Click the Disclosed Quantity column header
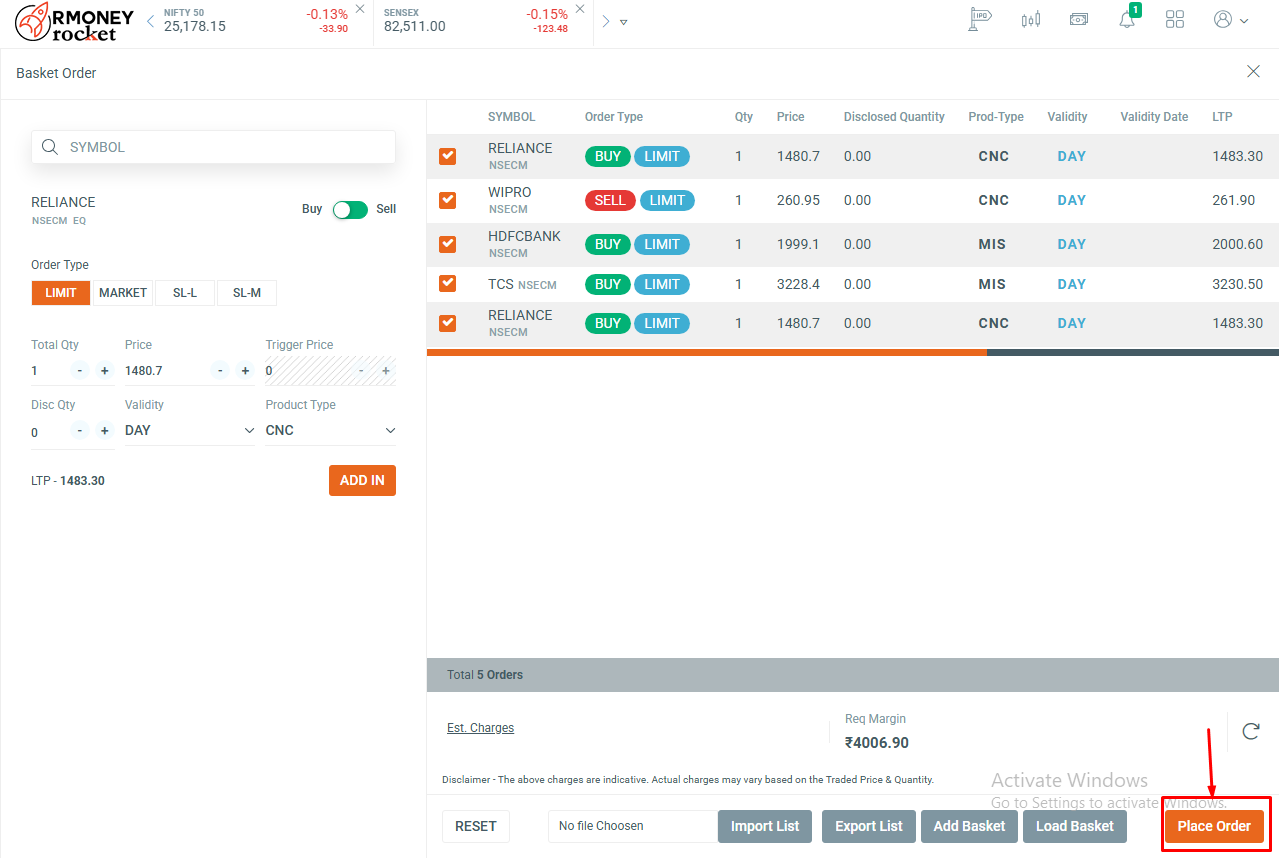The width and height of the screenshot is (1279, 858). (894, 117)
